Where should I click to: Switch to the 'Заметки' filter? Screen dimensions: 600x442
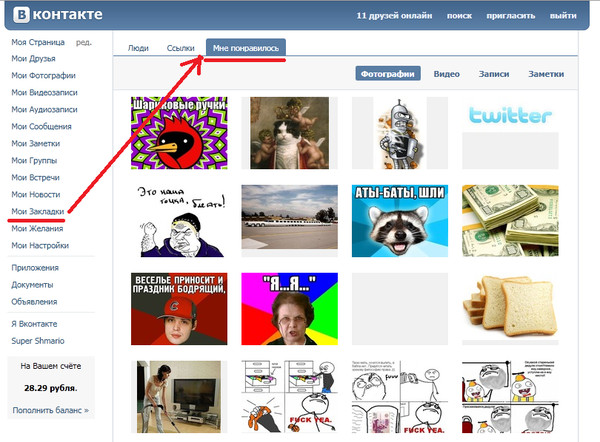[546, 74]
